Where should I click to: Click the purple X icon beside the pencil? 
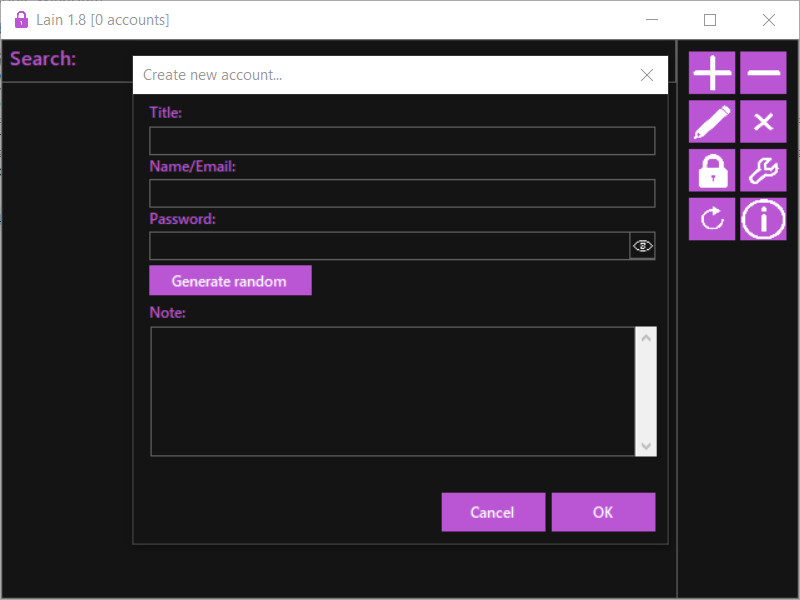click(763, 121)
